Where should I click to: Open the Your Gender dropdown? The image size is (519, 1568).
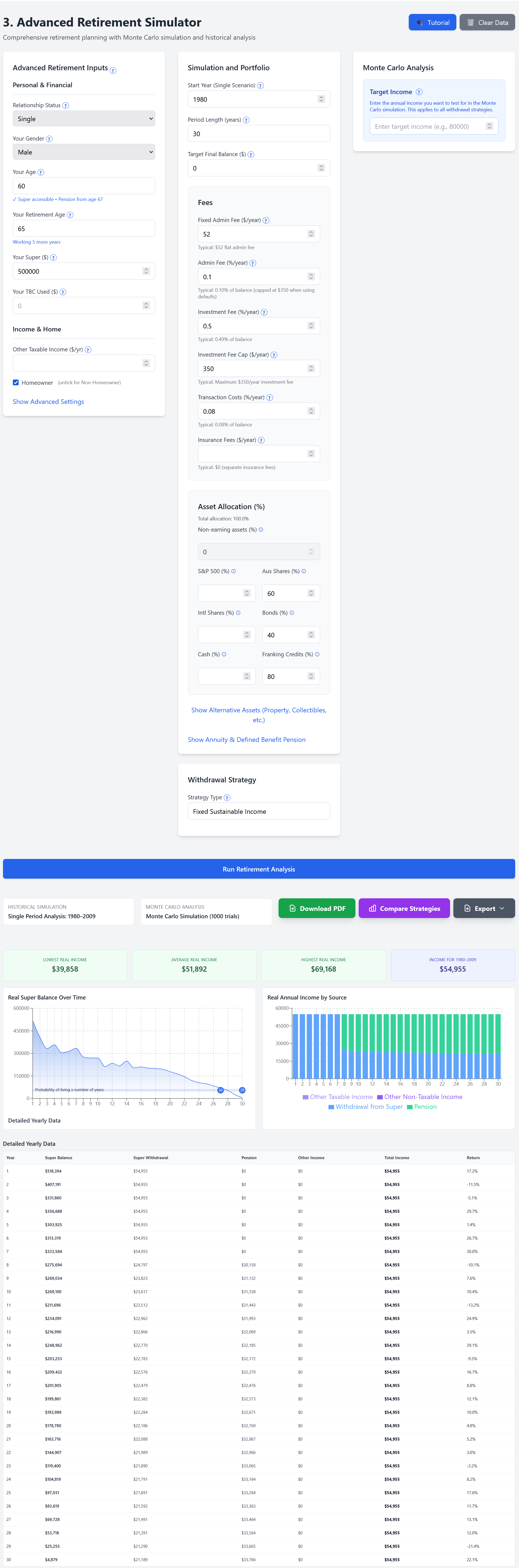pos(83,152)
